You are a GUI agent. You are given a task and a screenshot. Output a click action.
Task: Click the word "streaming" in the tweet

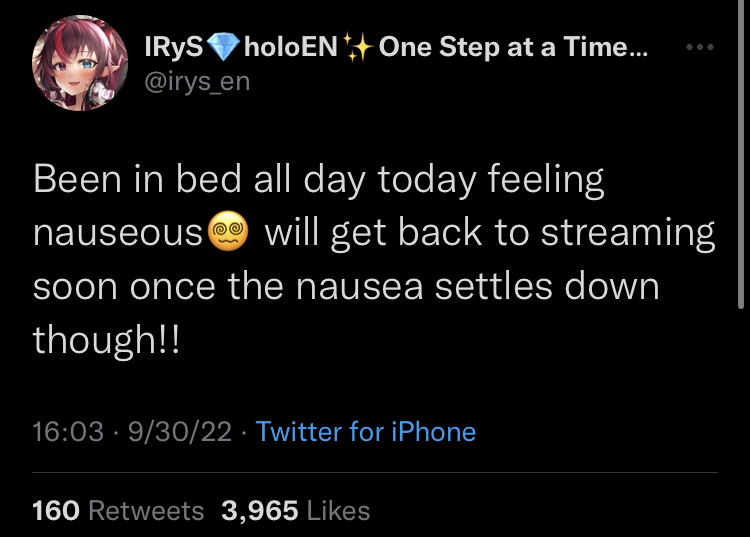click(x=628, y=234)
